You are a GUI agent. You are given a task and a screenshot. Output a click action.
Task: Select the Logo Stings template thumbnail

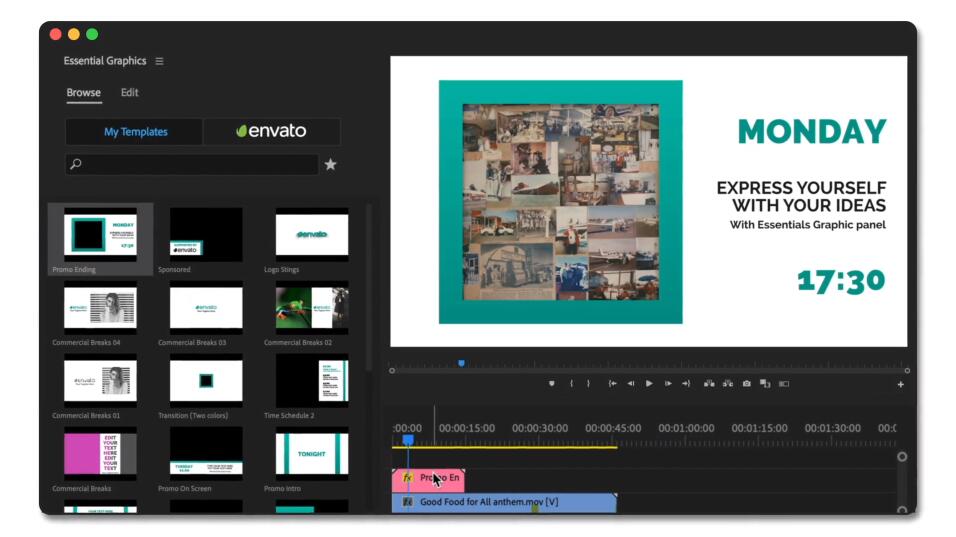click(312, 234)
